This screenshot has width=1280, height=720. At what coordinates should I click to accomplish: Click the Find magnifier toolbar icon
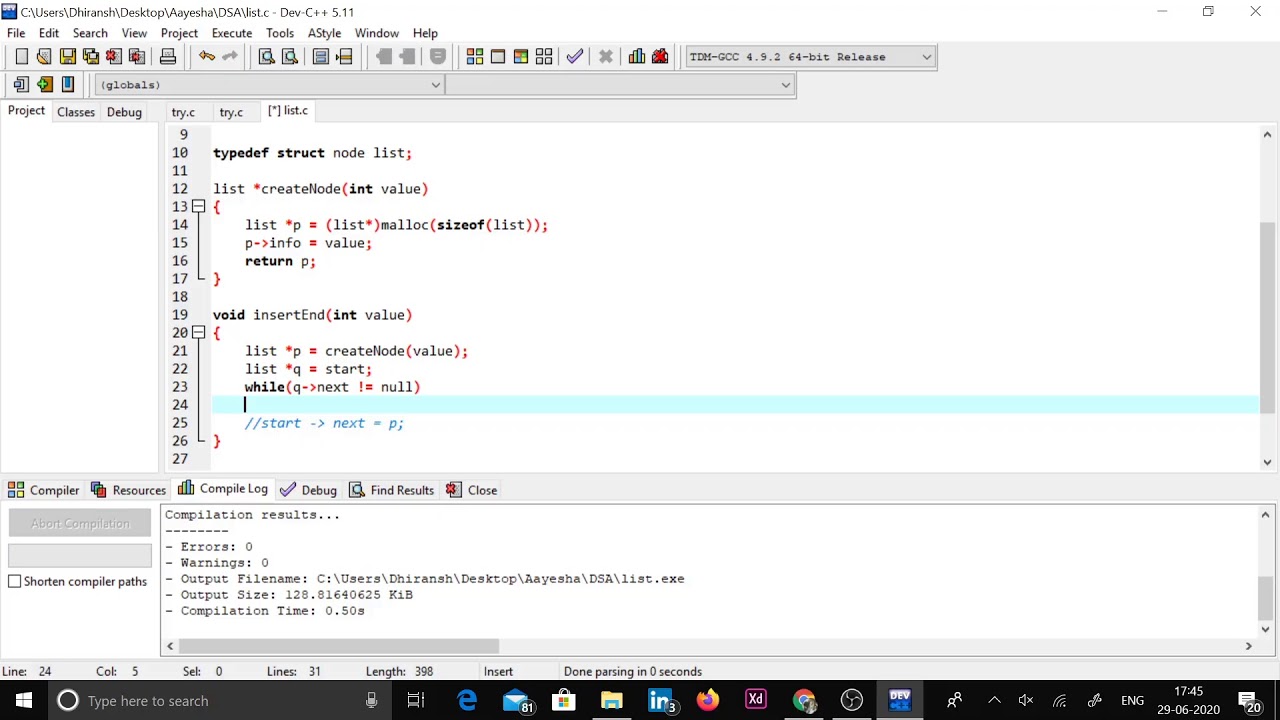[267, 57]
